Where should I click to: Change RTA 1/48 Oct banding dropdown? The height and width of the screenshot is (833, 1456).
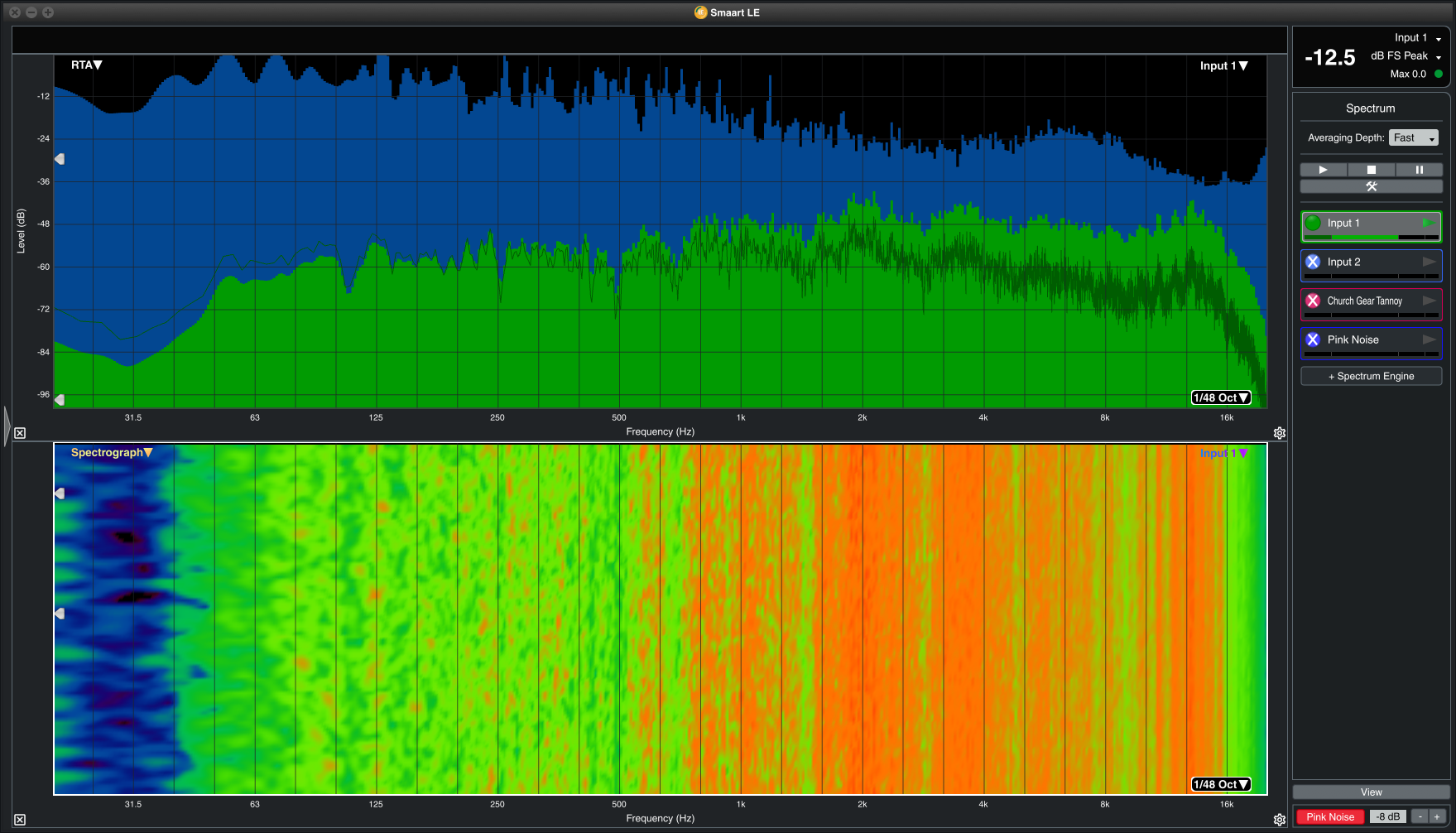[1221, 397]
